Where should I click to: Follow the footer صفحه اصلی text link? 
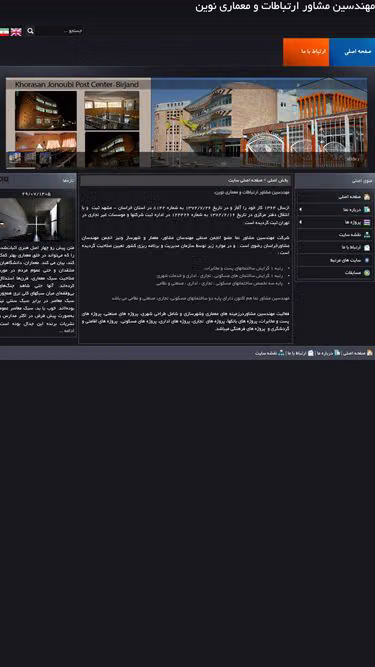click(354, 353)
